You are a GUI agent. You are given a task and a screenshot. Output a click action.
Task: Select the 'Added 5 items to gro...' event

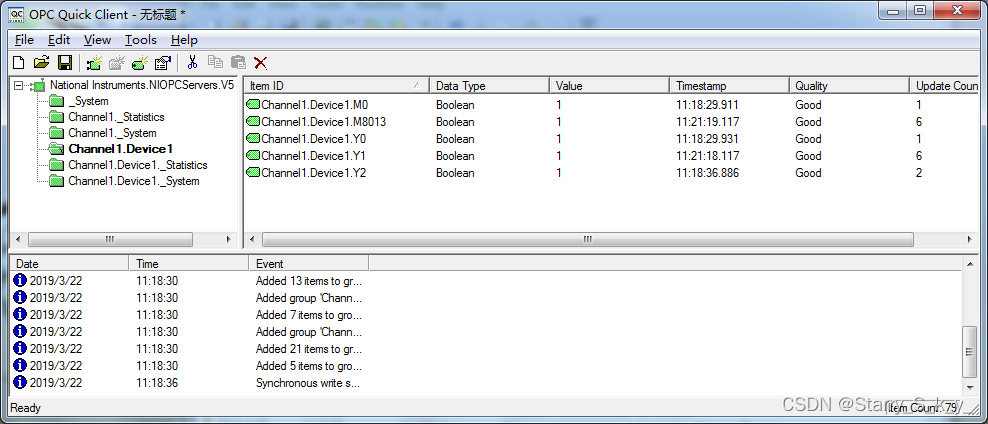(308, 365)
